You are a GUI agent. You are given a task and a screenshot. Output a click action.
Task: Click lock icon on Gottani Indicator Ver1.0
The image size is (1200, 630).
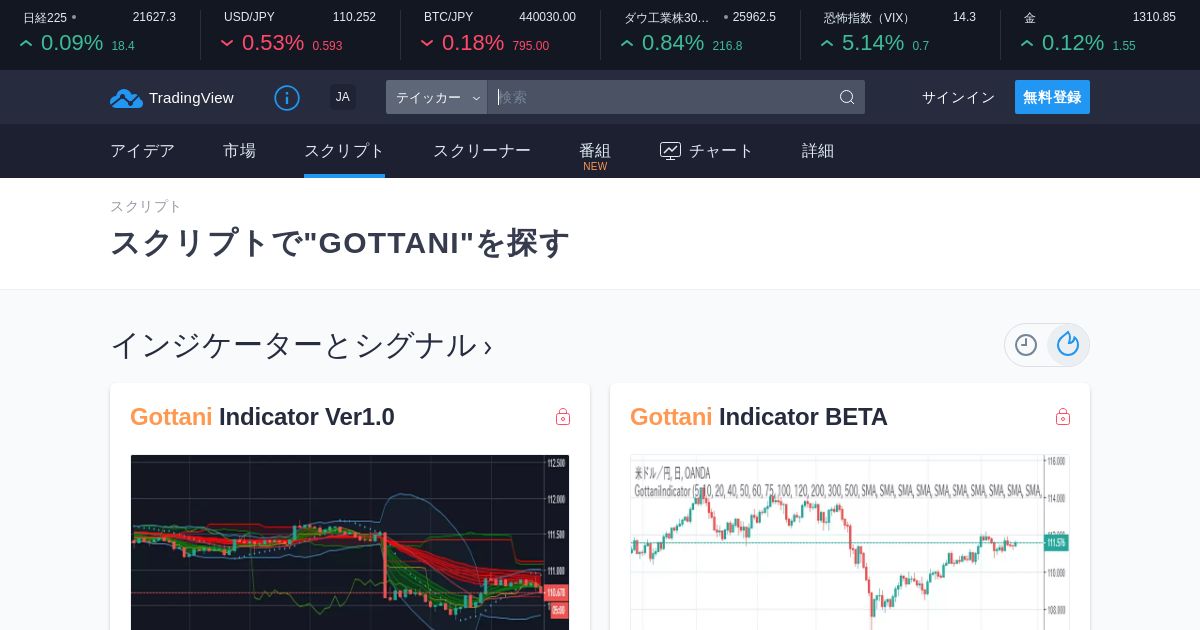point(563,417)
